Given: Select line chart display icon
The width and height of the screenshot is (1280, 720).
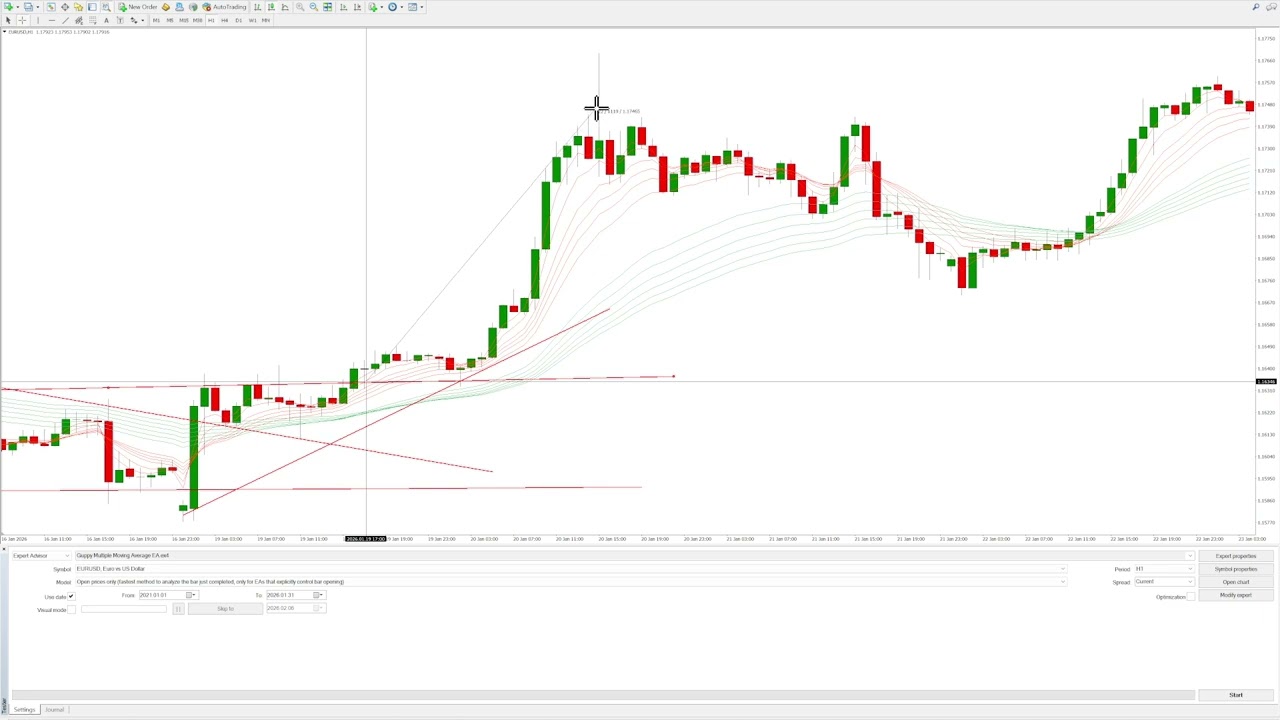Looking at the screenshot, I should click(285, 7).
